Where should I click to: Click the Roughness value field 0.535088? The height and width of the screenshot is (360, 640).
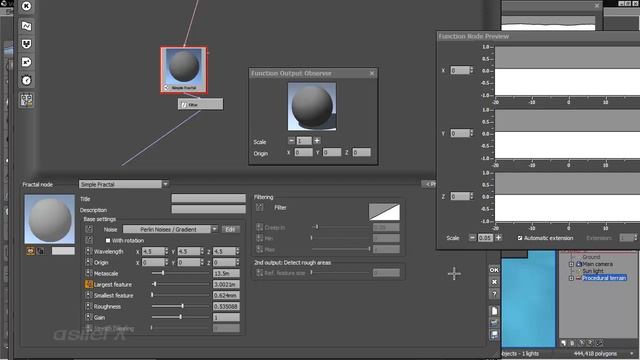tap(226, 306)
